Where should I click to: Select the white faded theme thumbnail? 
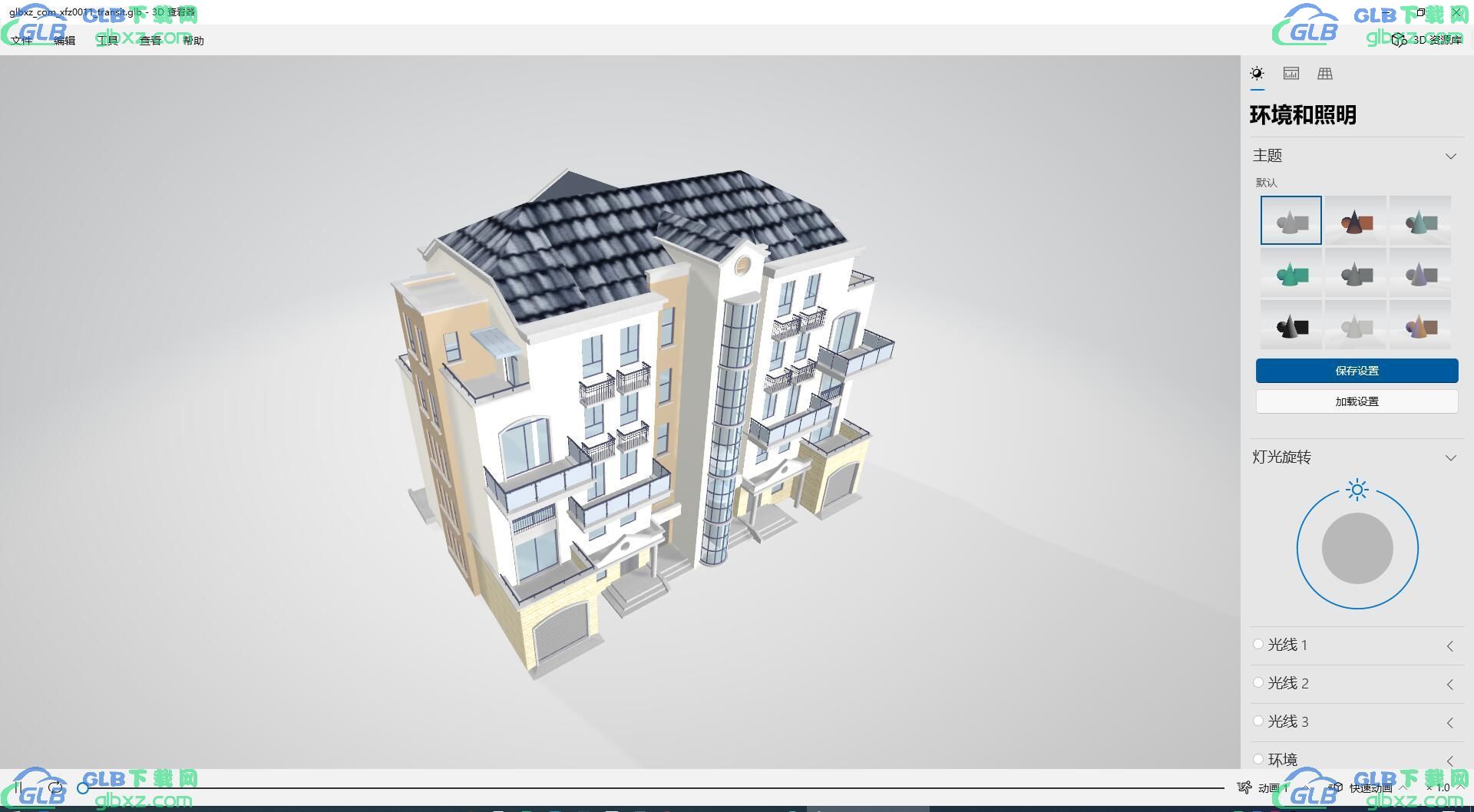point(1356,325)
